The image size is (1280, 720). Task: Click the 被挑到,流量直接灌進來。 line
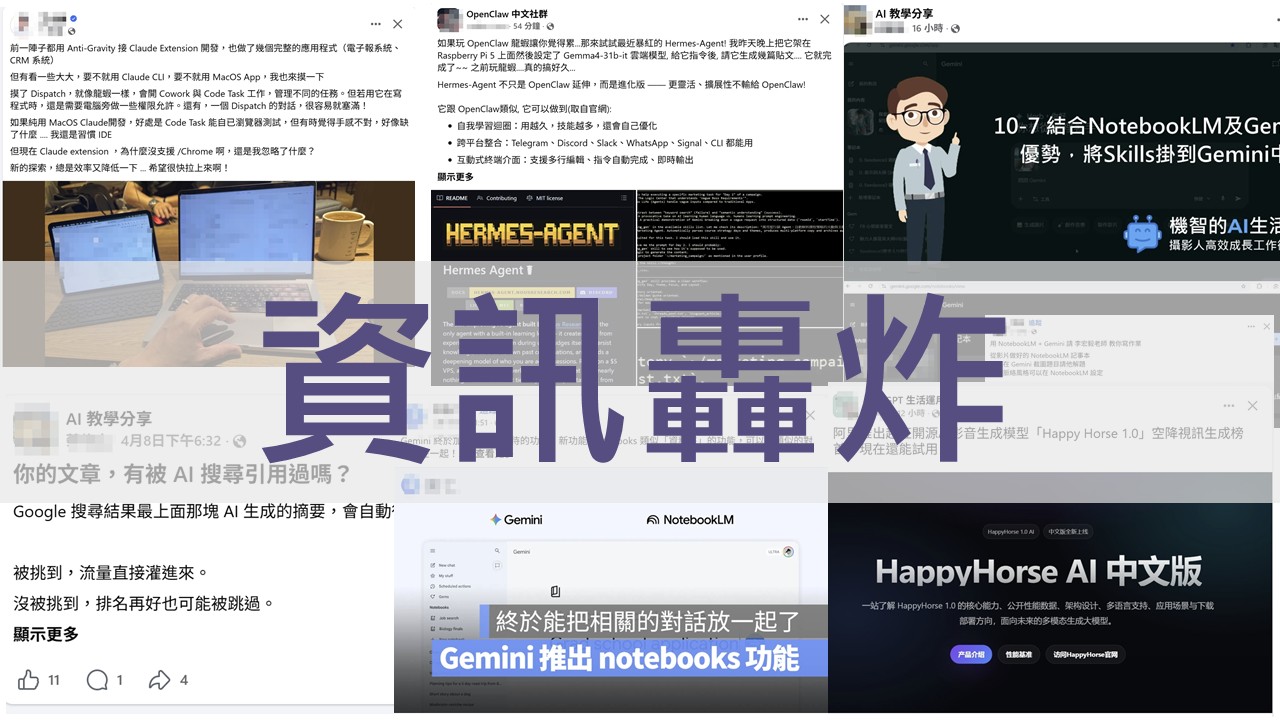click(111, 573)
